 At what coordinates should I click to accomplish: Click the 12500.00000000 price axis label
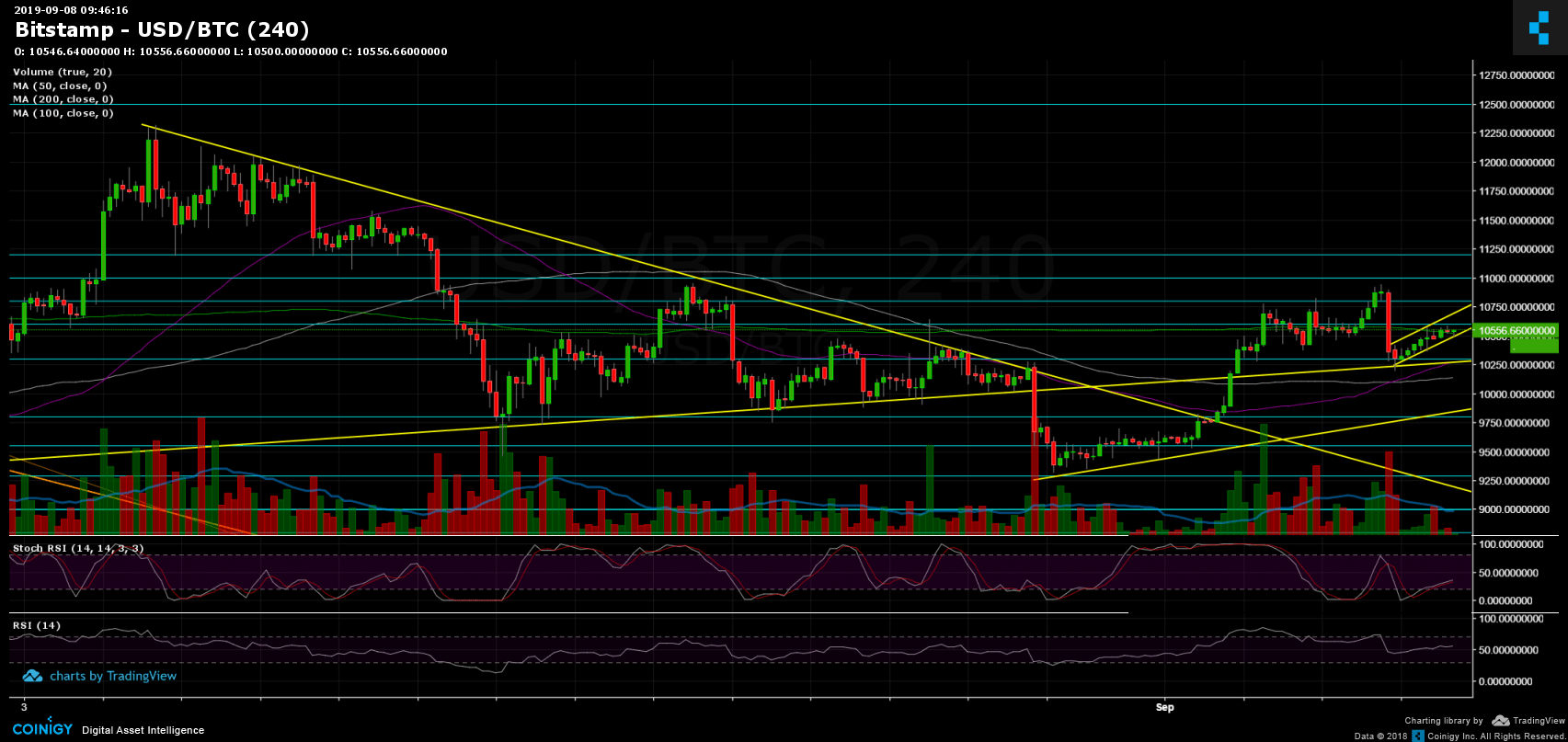click(x=1518, y=105)
